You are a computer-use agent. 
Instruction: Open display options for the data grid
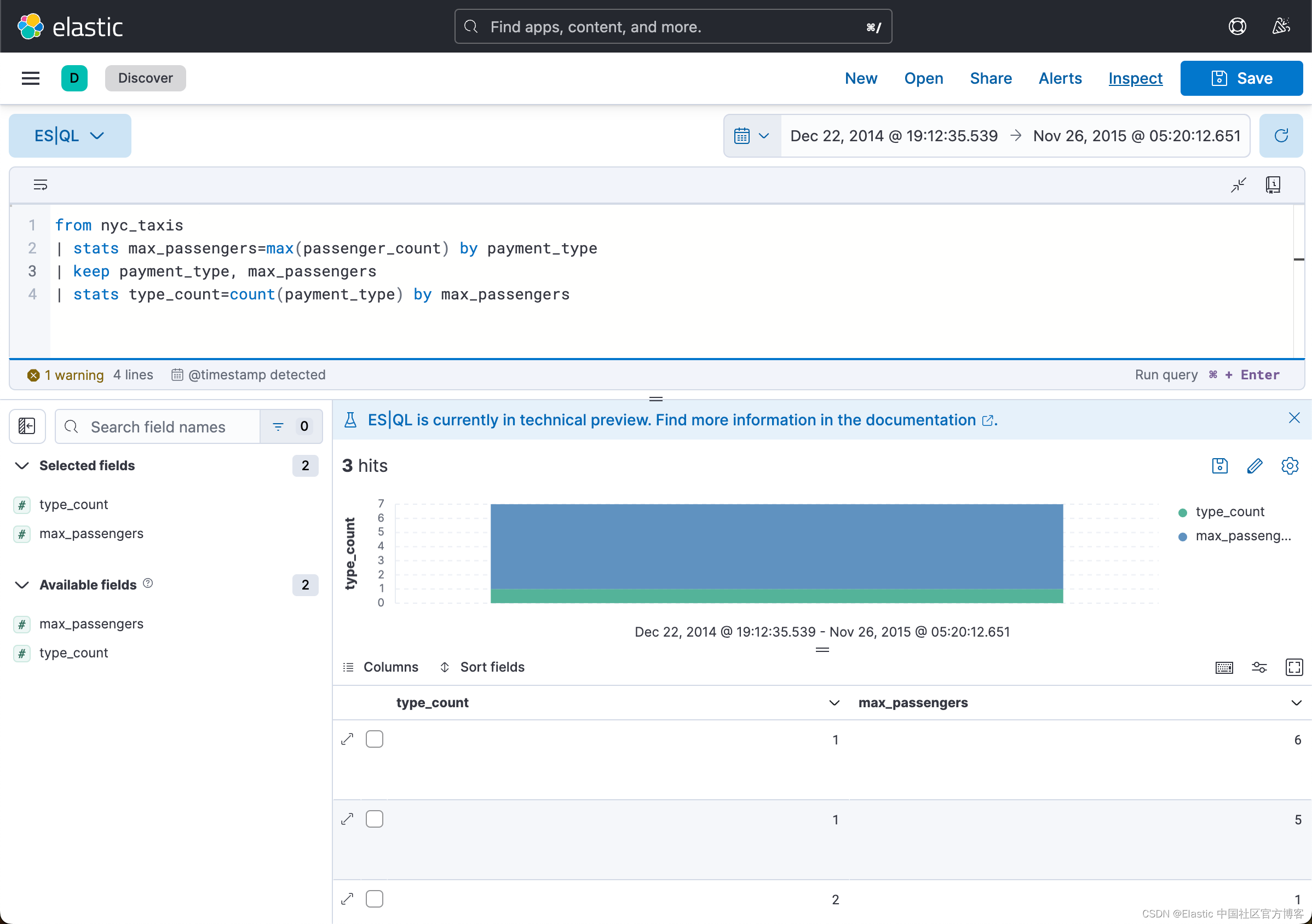click(1259, 667)
